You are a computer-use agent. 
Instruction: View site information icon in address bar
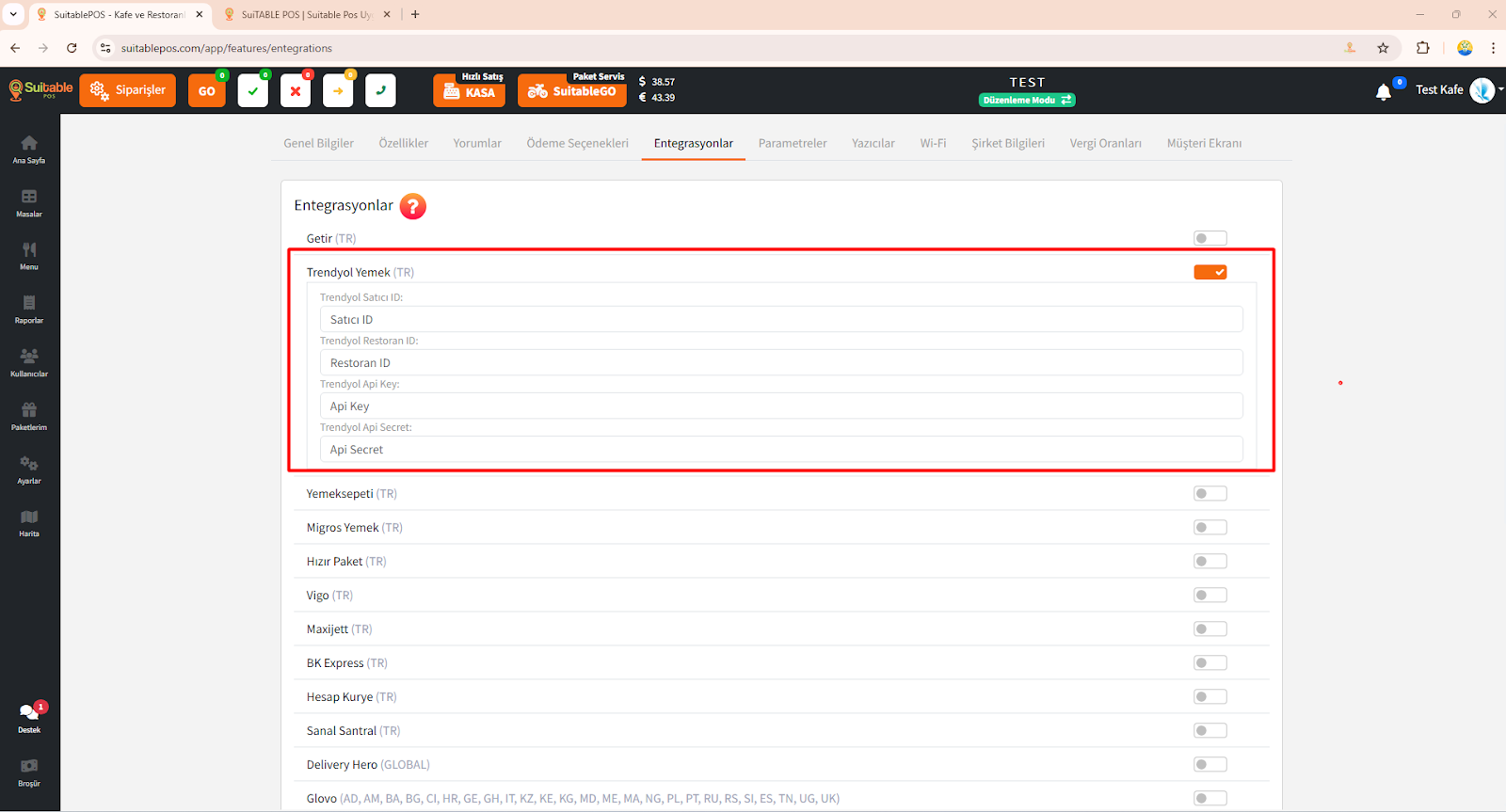point(105,48)
